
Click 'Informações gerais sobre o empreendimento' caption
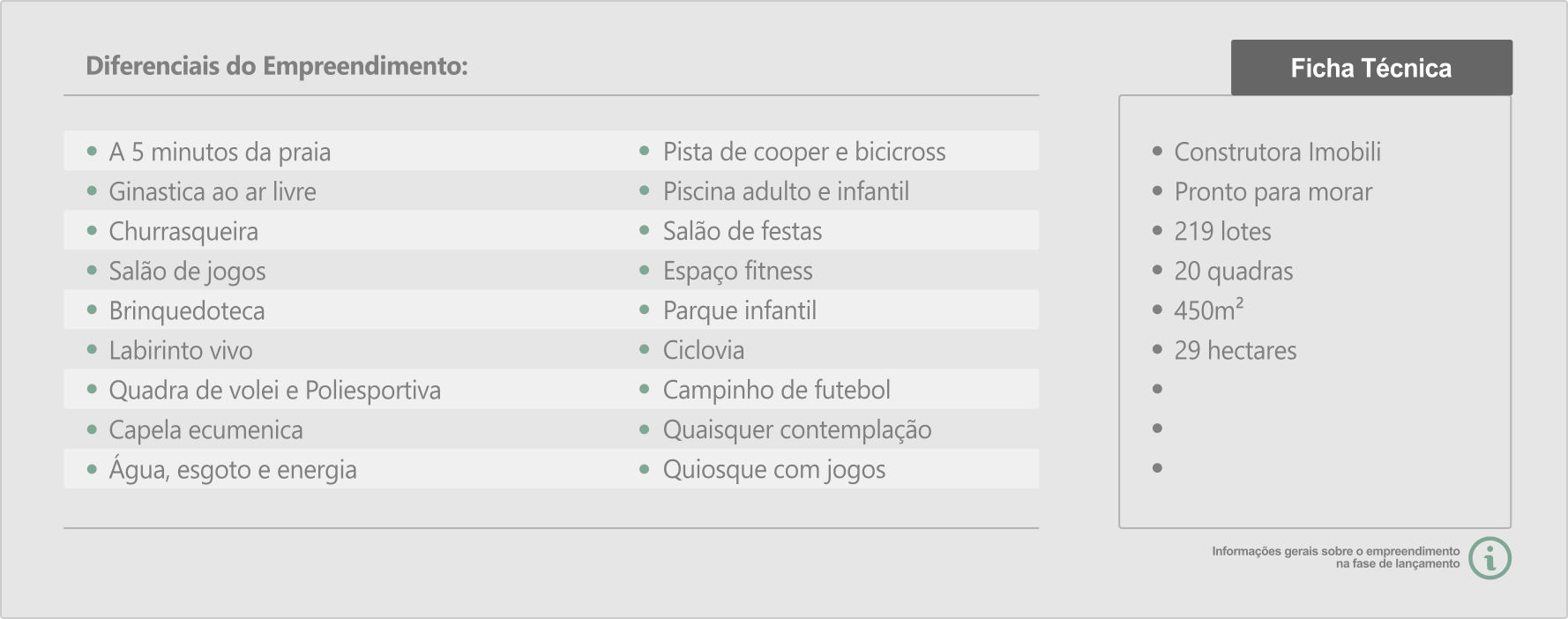[1335, 551]
